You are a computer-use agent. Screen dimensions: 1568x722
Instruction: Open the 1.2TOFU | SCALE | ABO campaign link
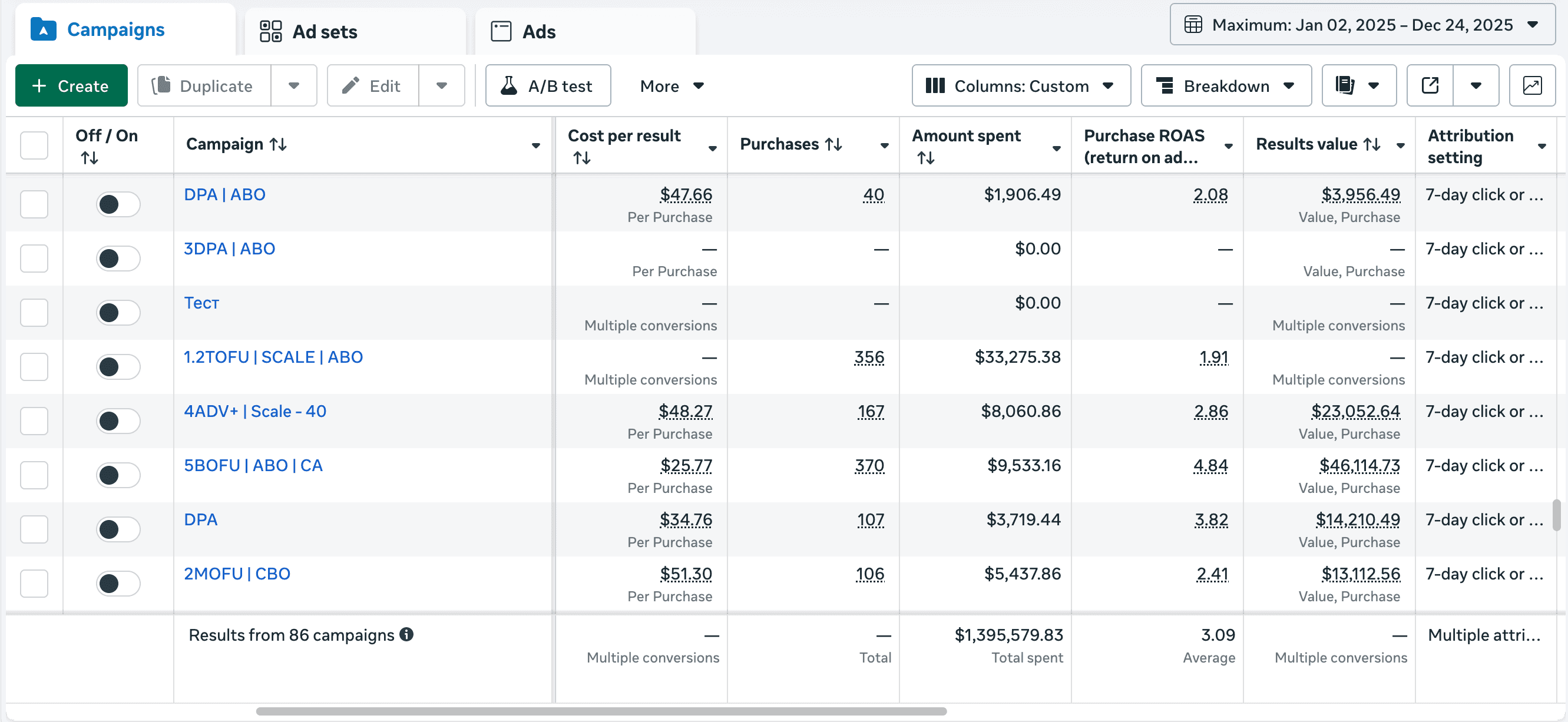[273, 357]
